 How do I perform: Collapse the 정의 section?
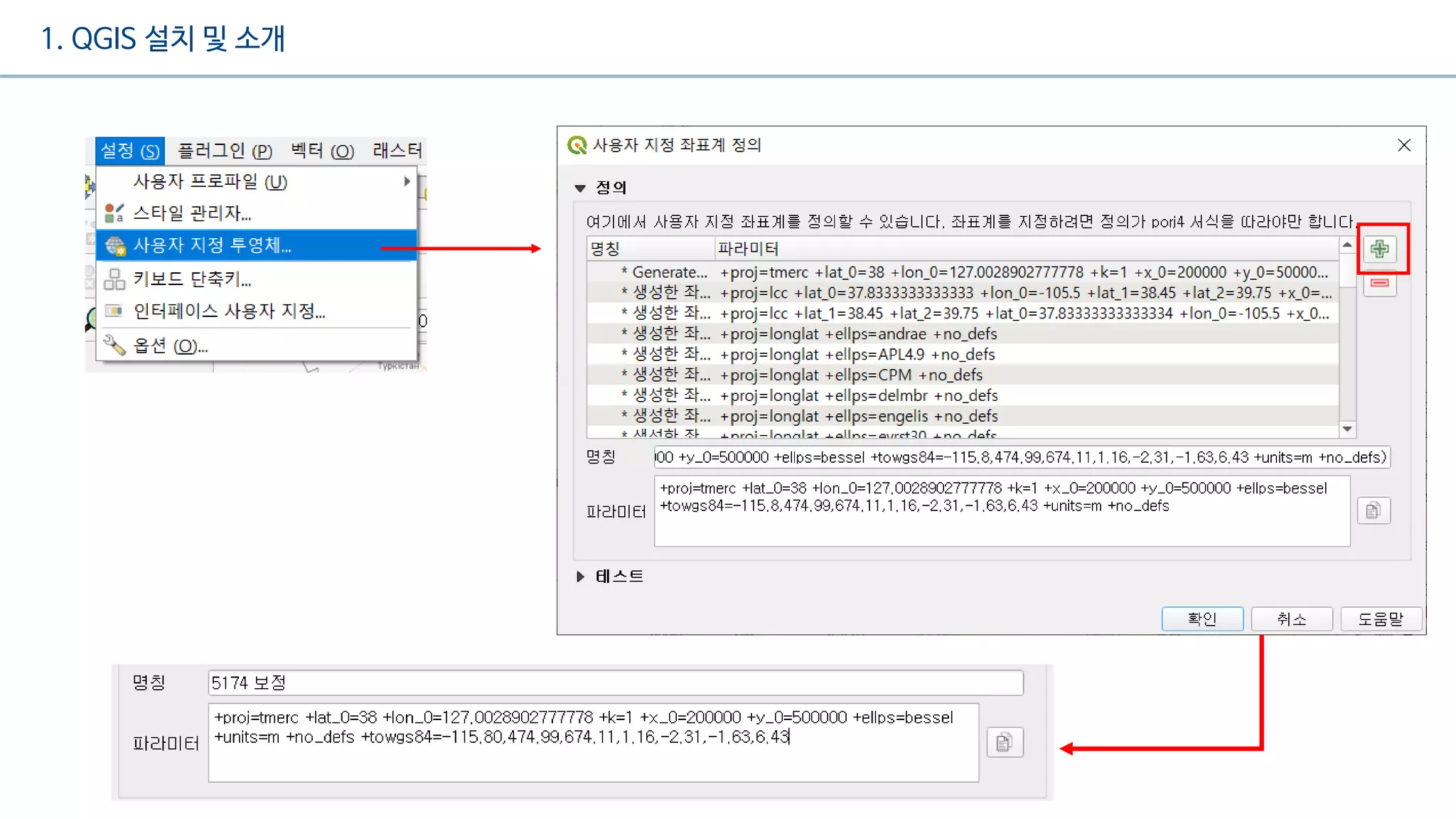[x=580, y=188]
